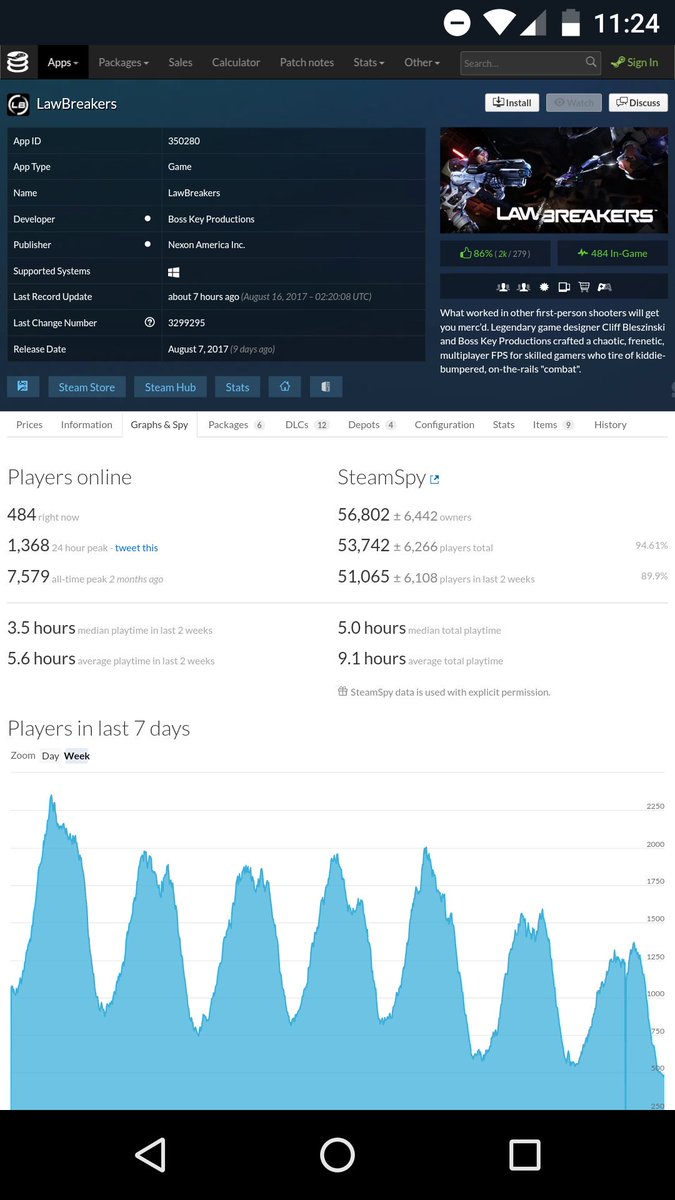The width and height of the screenshot is (675, 1200).
Task: Sign in via Steam link
Action: pos(635,62)
